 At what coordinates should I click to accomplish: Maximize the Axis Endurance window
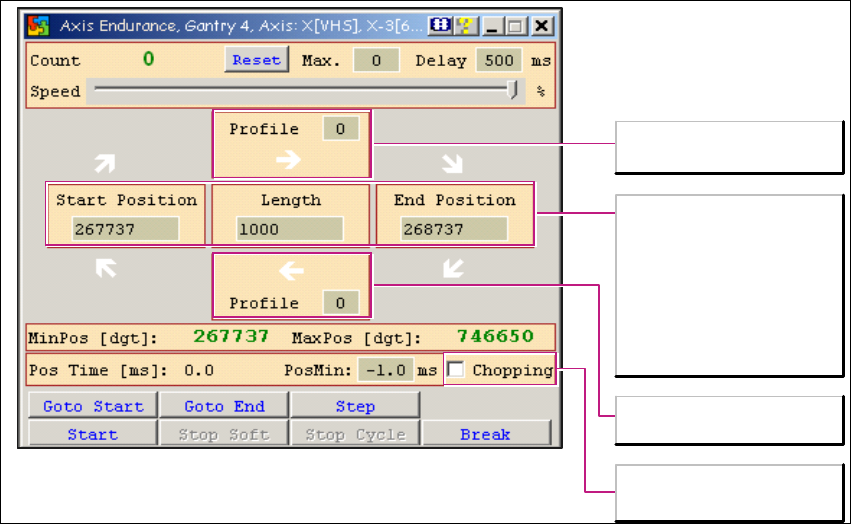[x=516, y=26]
